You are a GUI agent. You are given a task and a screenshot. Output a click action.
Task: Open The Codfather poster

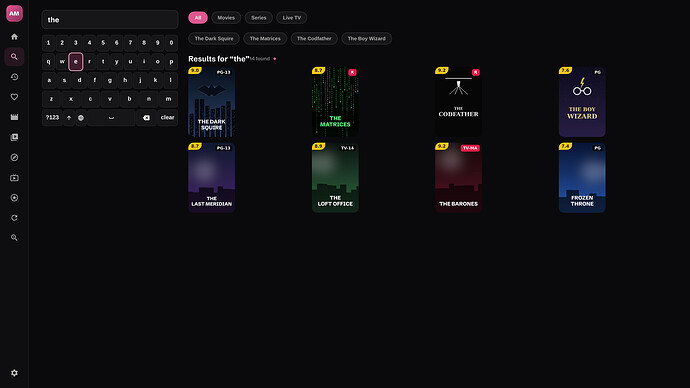click(x=459, y=102)
